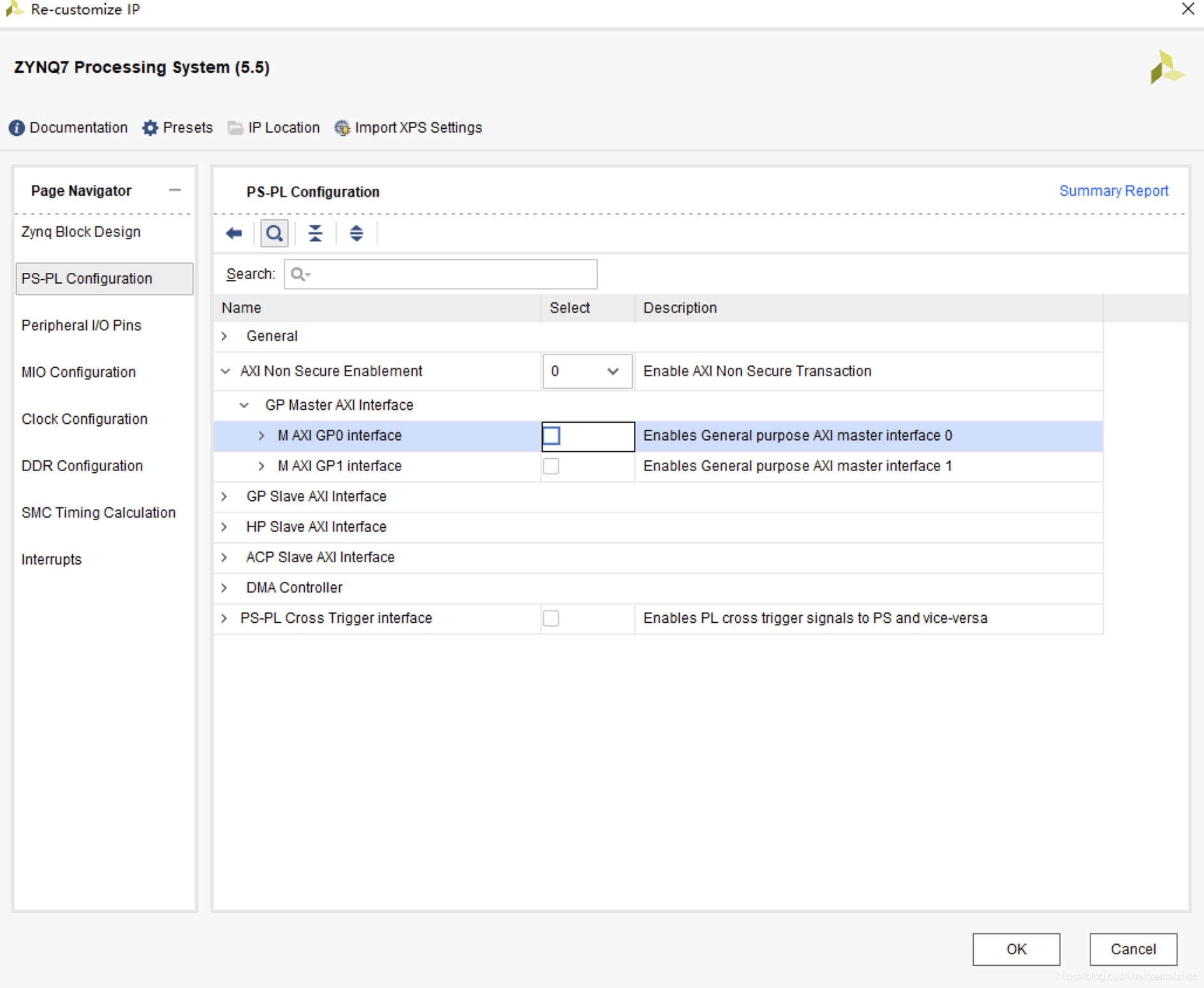Screen dimensions: 1204x988
Task: Close the Re-customize IP dialog
Action: pyautogui.click(x=1187, y=9)
